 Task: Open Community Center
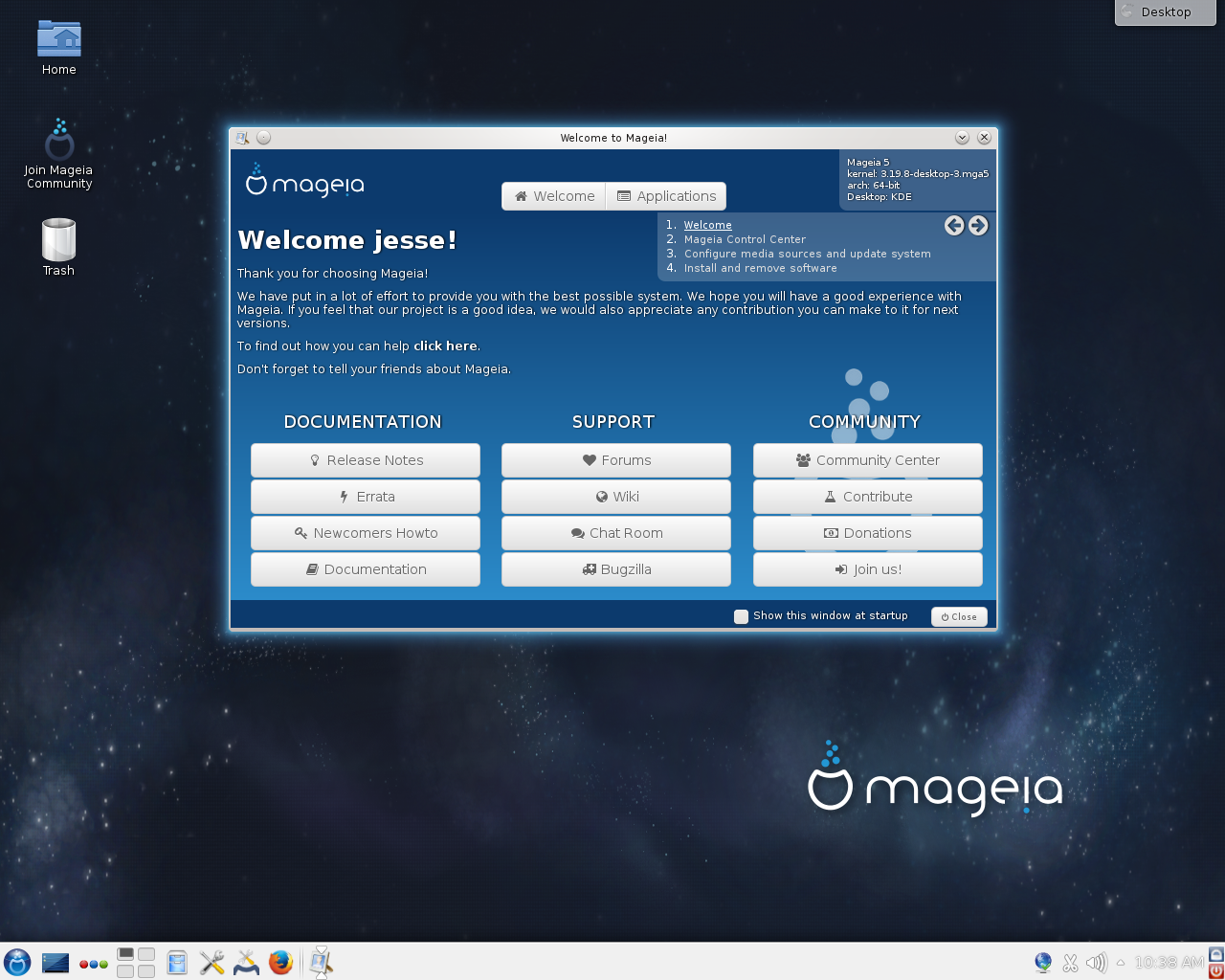868,460
